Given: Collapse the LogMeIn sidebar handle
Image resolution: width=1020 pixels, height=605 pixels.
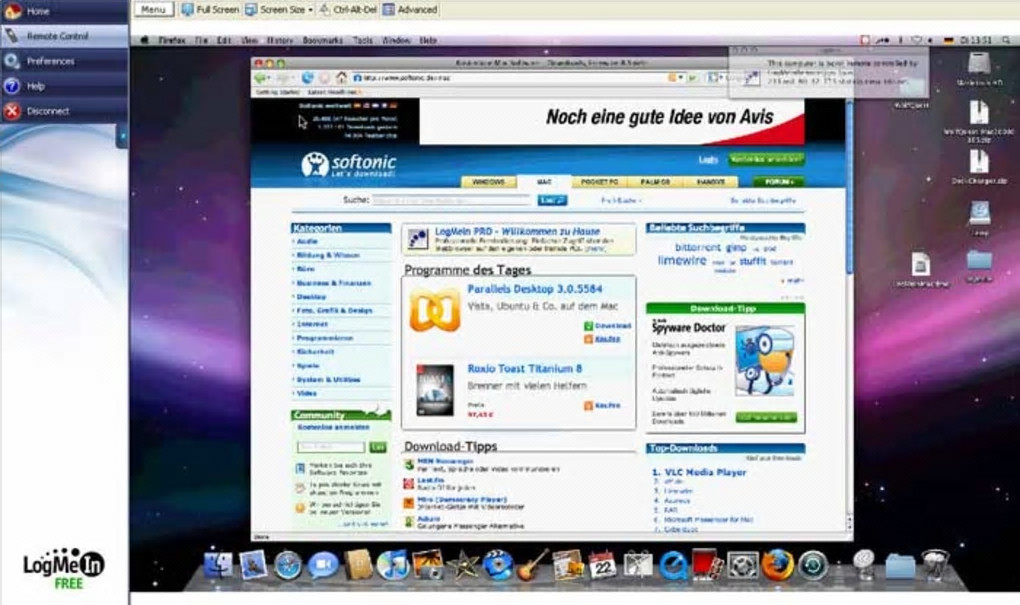Looking at the screenshot, I should (x=122, y=136).
